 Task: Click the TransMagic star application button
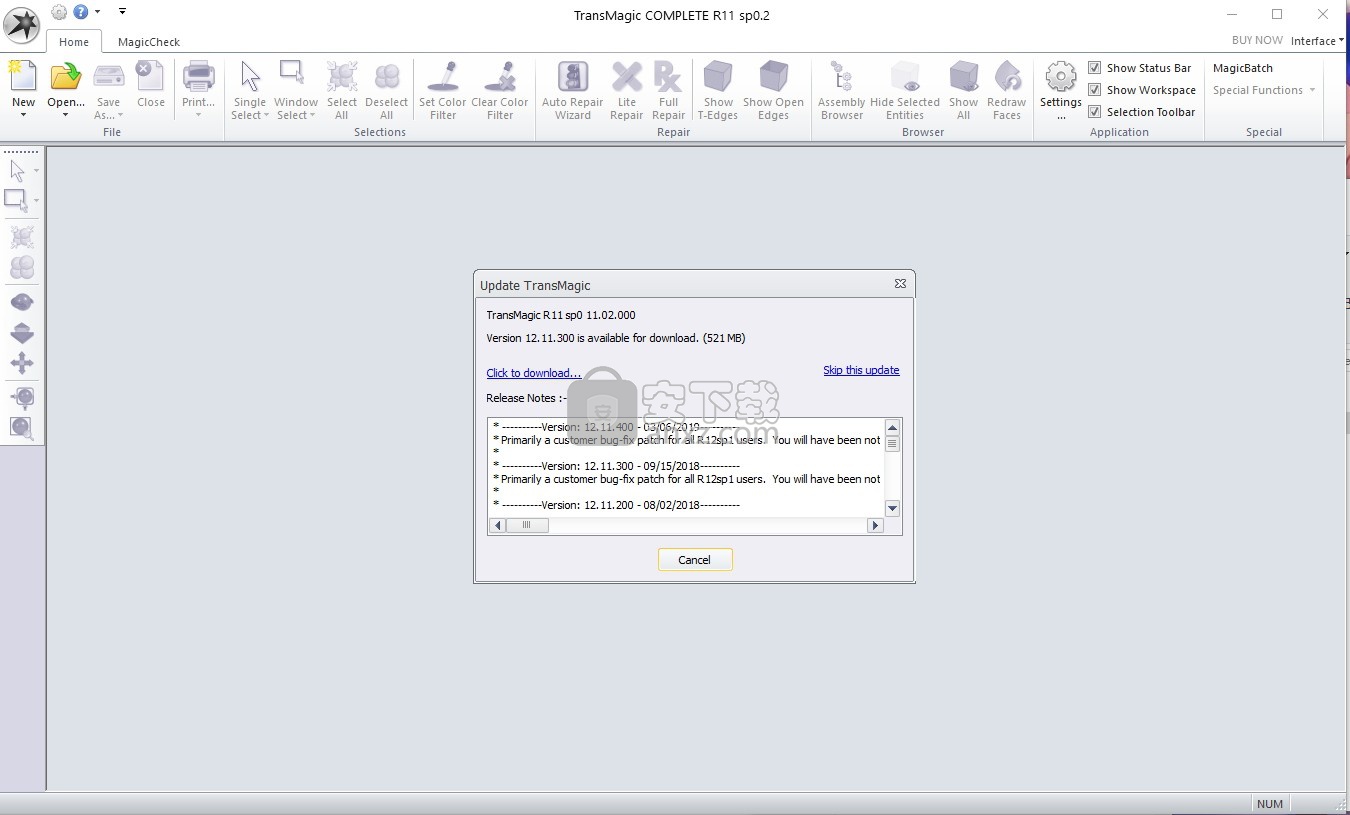(x=22, y=25)
